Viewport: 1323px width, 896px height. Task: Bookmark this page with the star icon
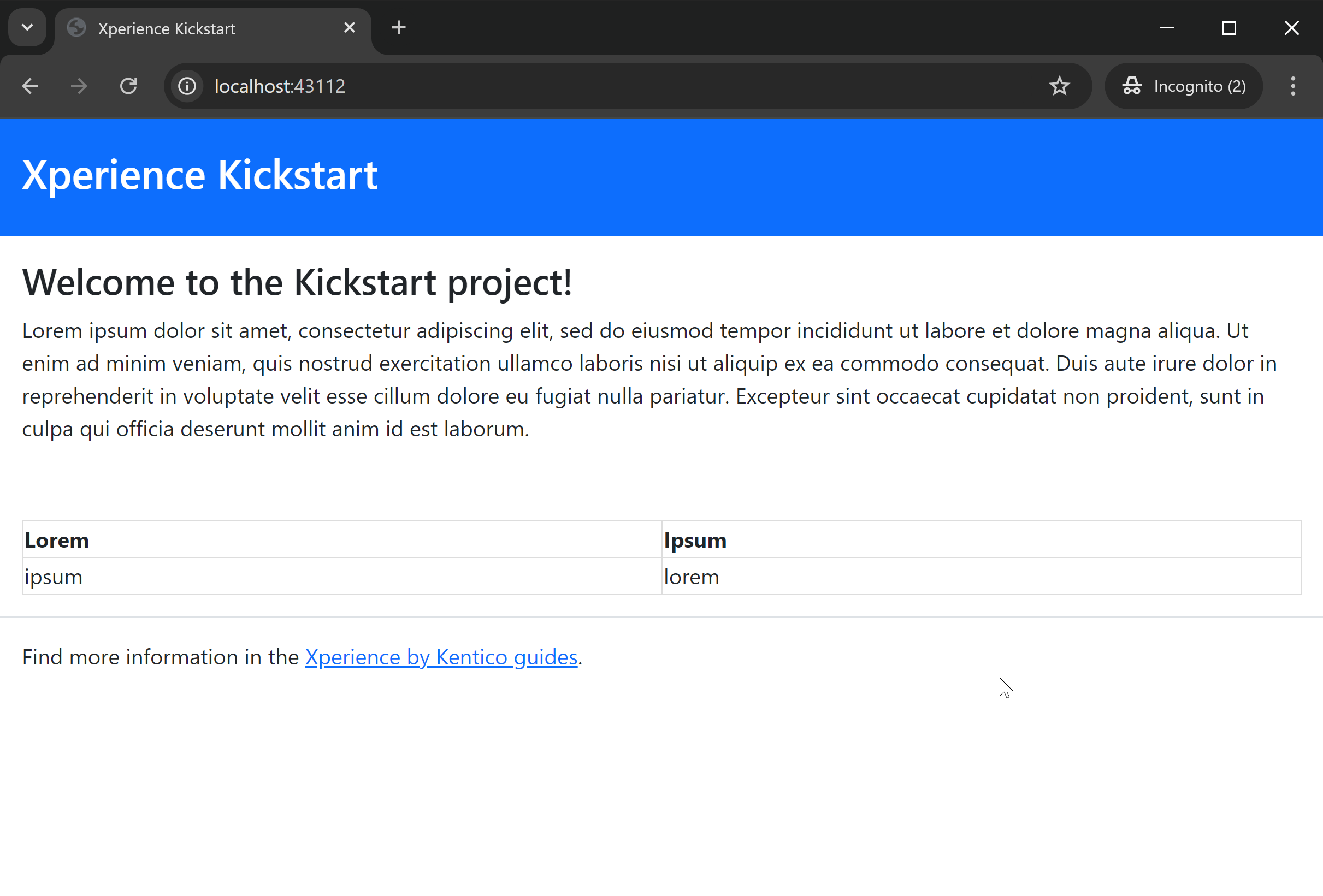(x=1059, y=86)
